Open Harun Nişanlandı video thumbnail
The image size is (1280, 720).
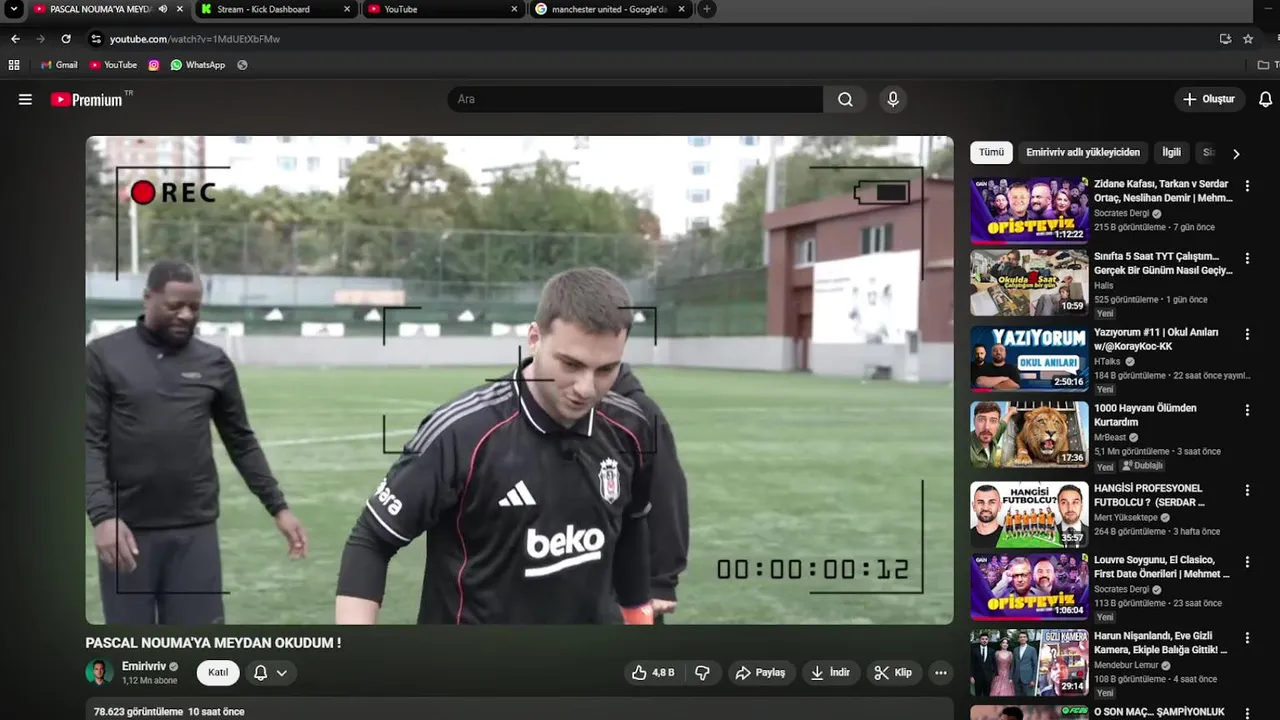pyautogui.click(x=1029, y=663)
